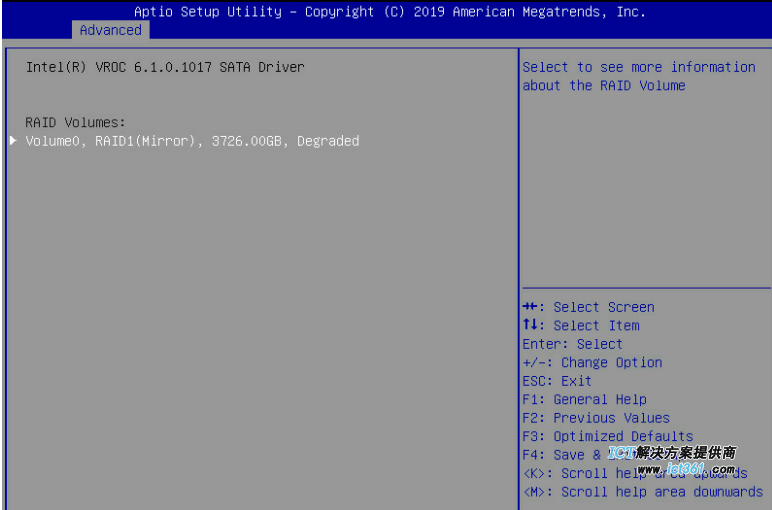Click the '+/-: Change Option' hint
The width and height of the screenshot is (772, 510).
click(x=592, y=363)
